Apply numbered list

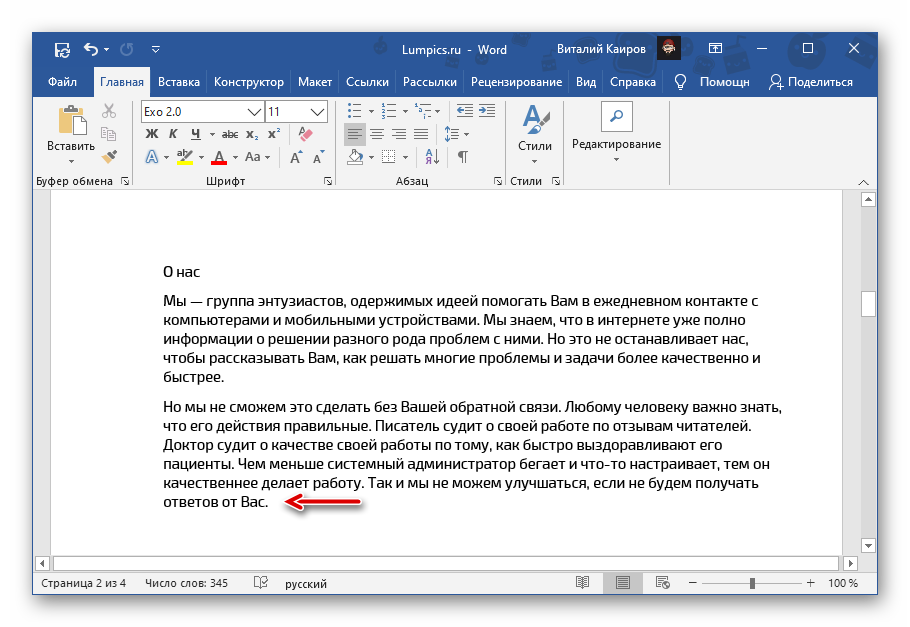click(x=389, y=110)
